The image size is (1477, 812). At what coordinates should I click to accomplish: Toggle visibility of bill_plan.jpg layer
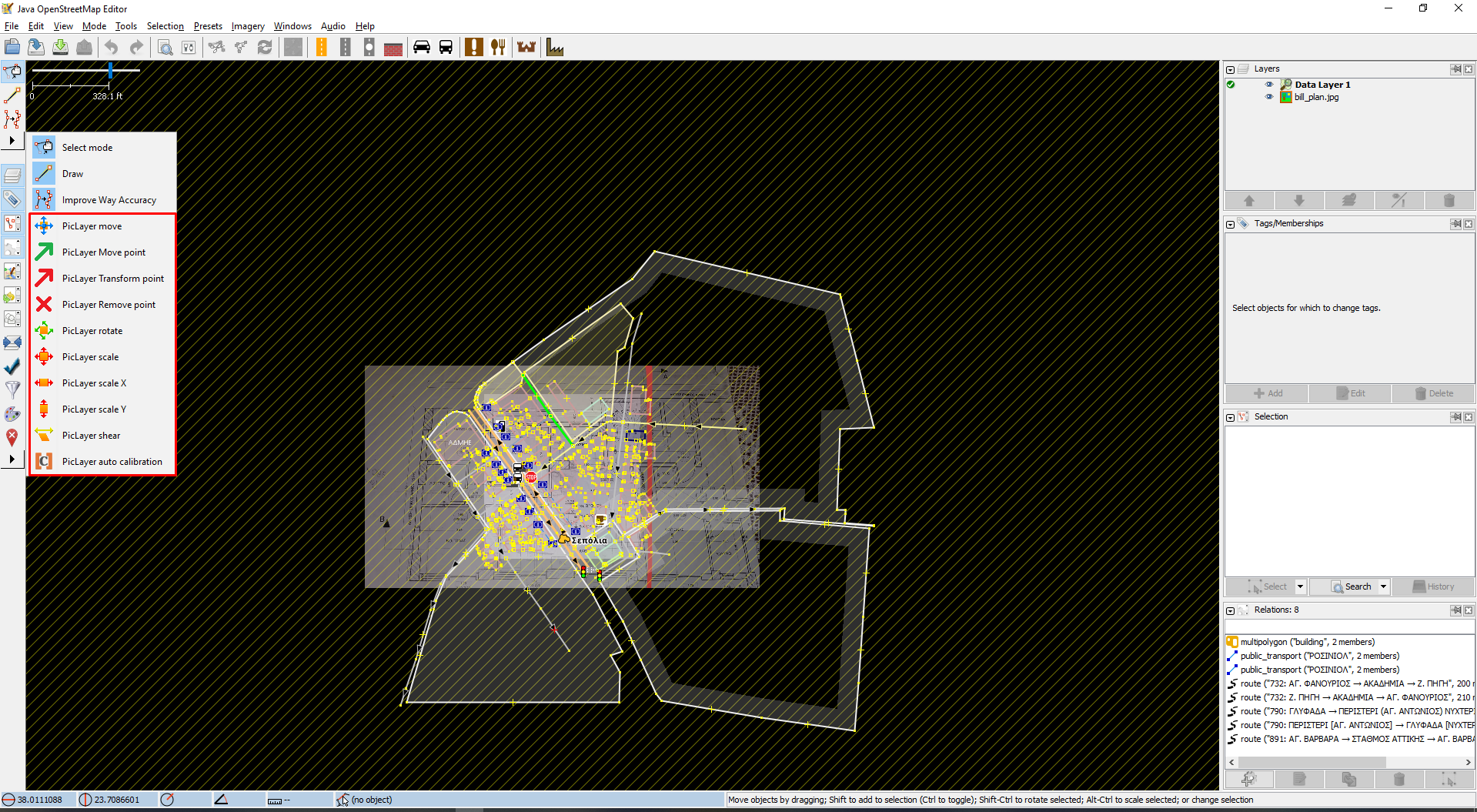coord(1269,97)
